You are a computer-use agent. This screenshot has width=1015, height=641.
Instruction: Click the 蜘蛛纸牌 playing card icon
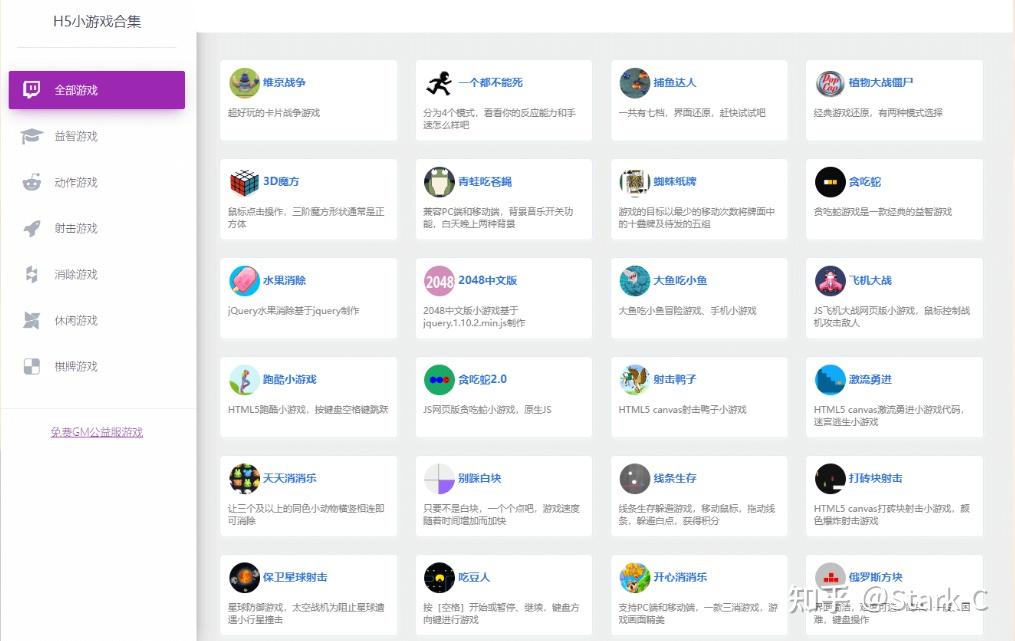[x=635, y=182]
